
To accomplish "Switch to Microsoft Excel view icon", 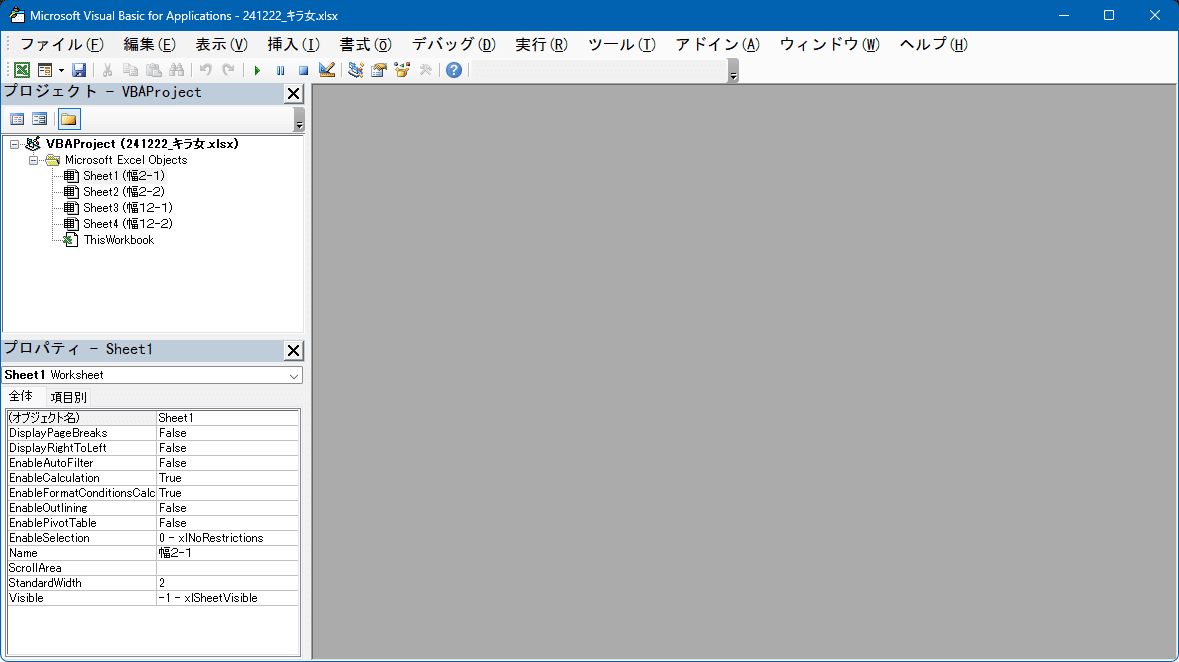I will 22,70.
